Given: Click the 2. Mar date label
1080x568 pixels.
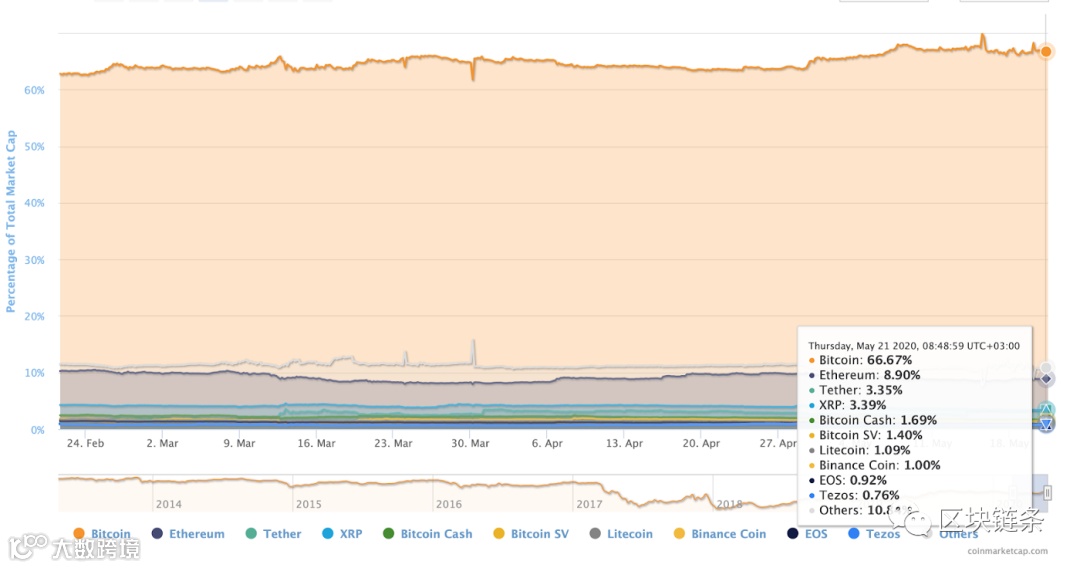Looking at the screenshot, I should pyautogui.click(x=162, y=443).
